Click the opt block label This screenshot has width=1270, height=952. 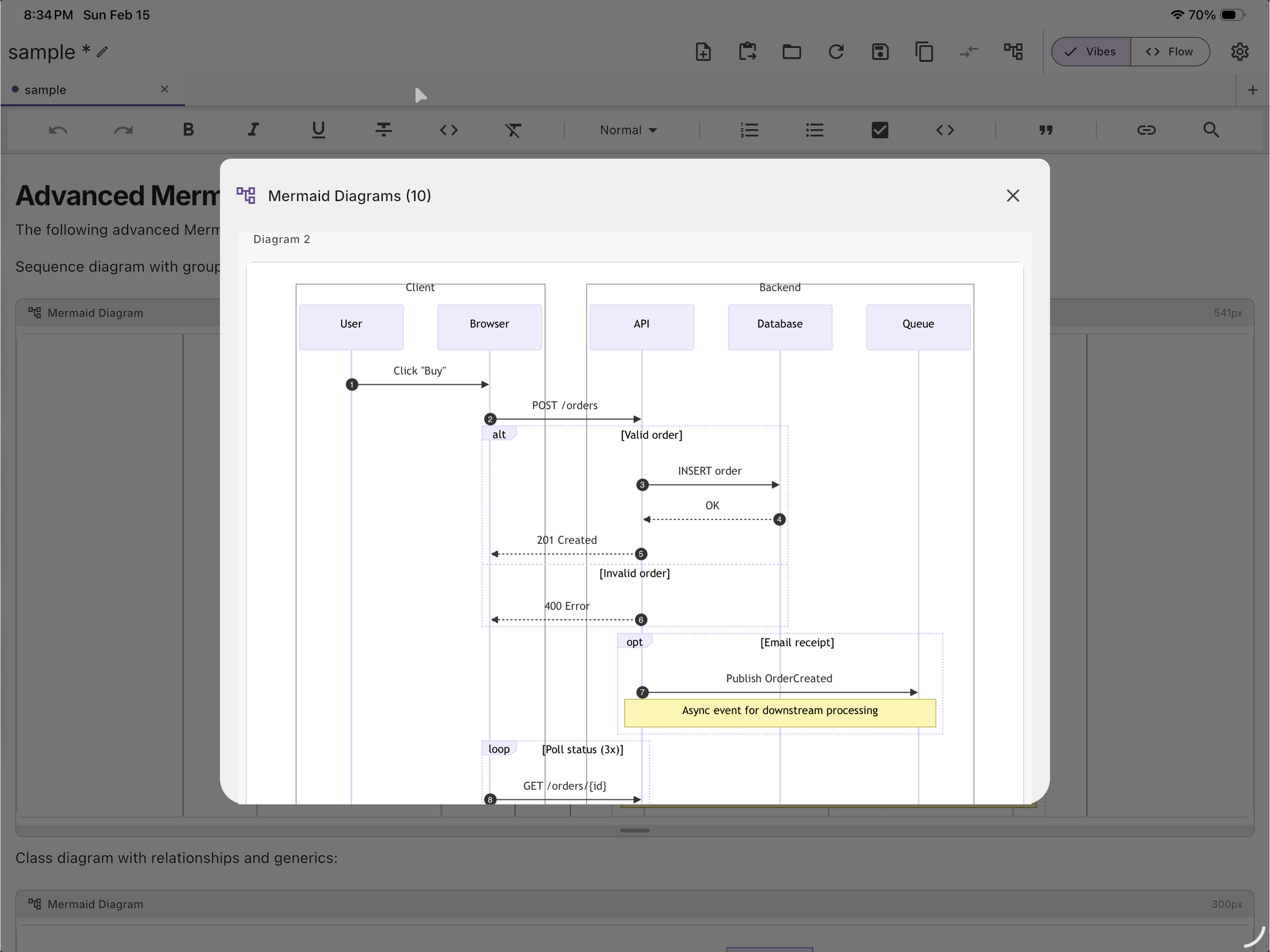pyautogui.click(x=635, y=641)
